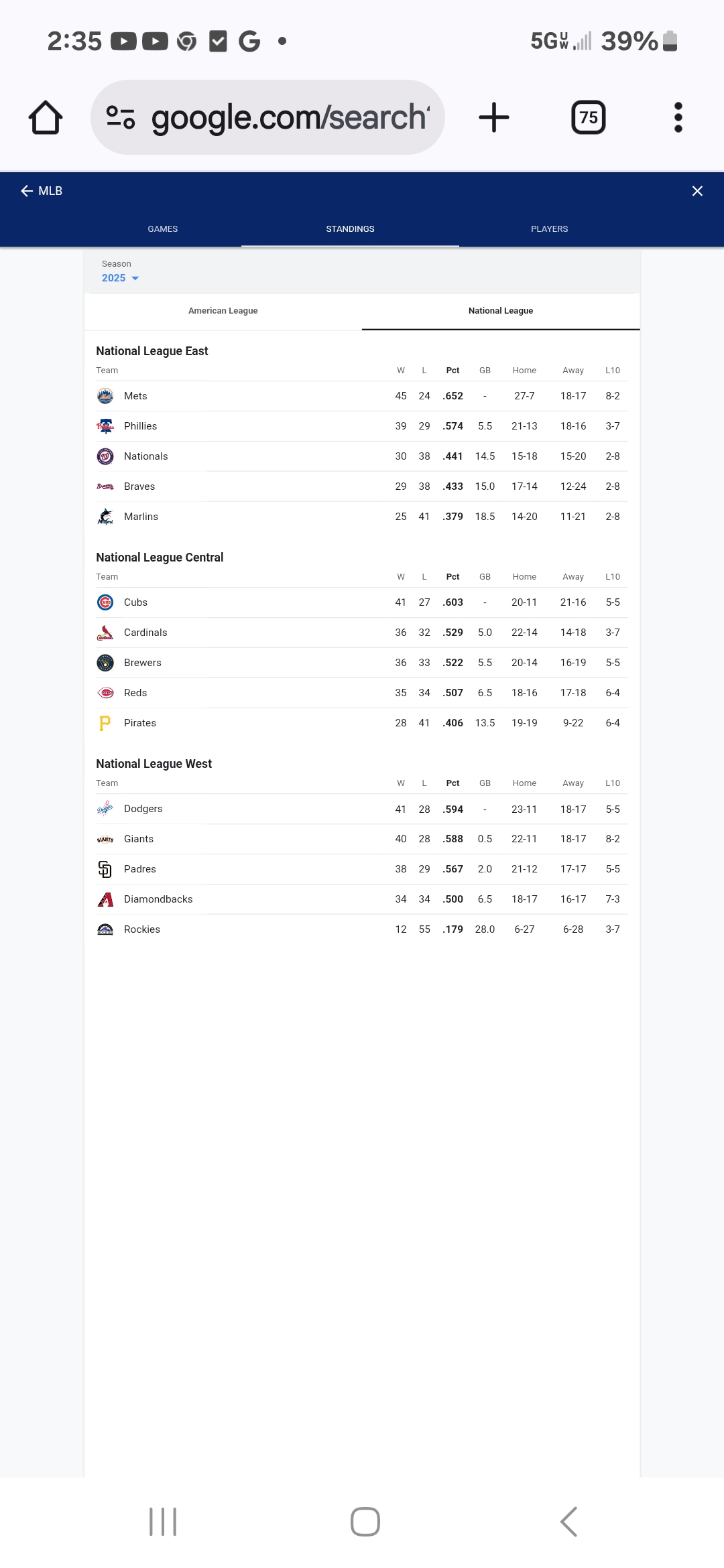Tap the browser home icon
The height and width of the screenshot is (1568, 724).
[x=46, y=117]
